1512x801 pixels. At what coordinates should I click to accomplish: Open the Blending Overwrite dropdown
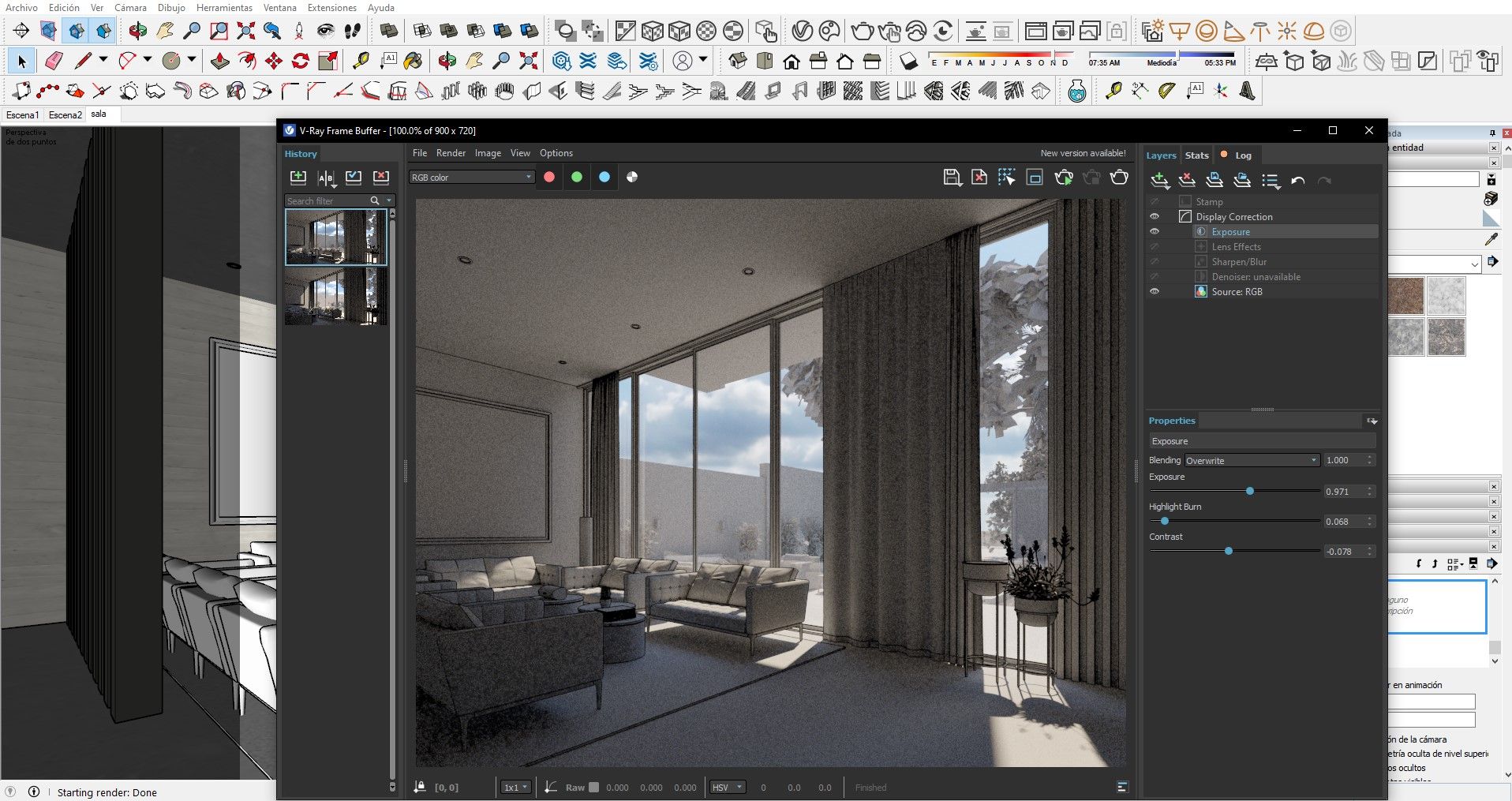tap(1252, 461)
